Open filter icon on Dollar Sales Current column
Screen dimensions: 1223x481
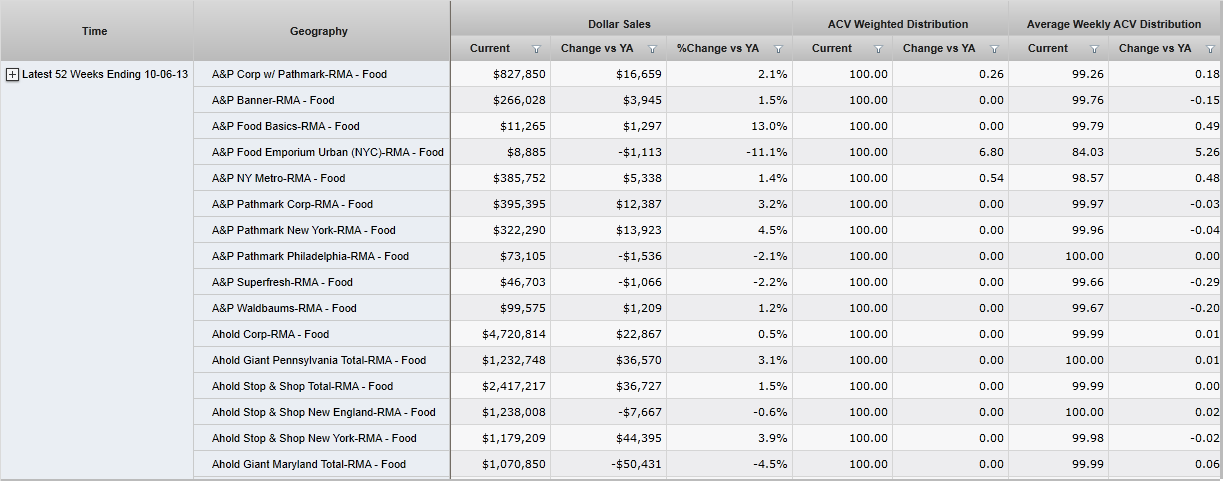pos(536,49)
